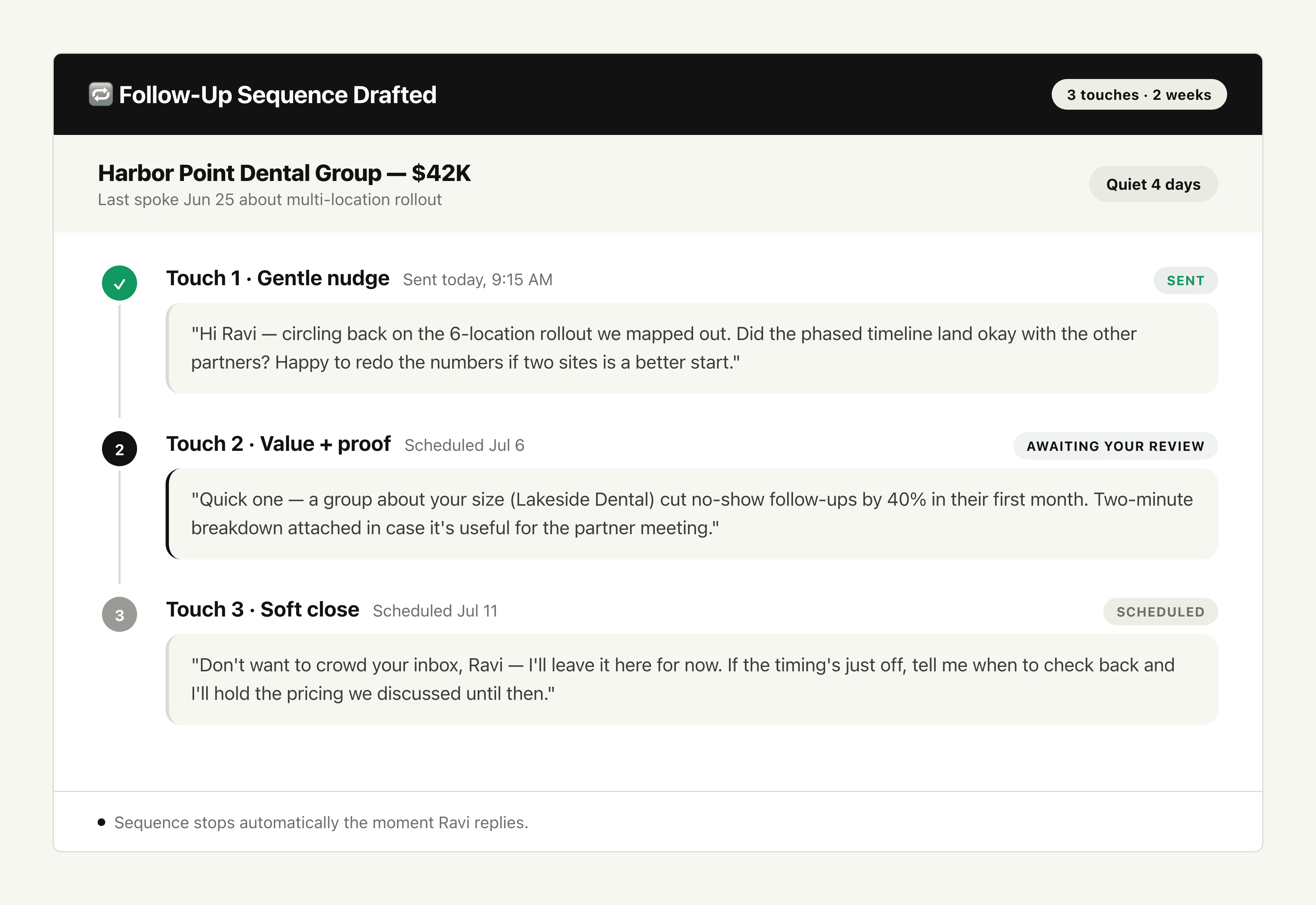Click the SENT status badge
Image resolution: width=1316 pixels, height=905 pixels.
pos(1185,280)
